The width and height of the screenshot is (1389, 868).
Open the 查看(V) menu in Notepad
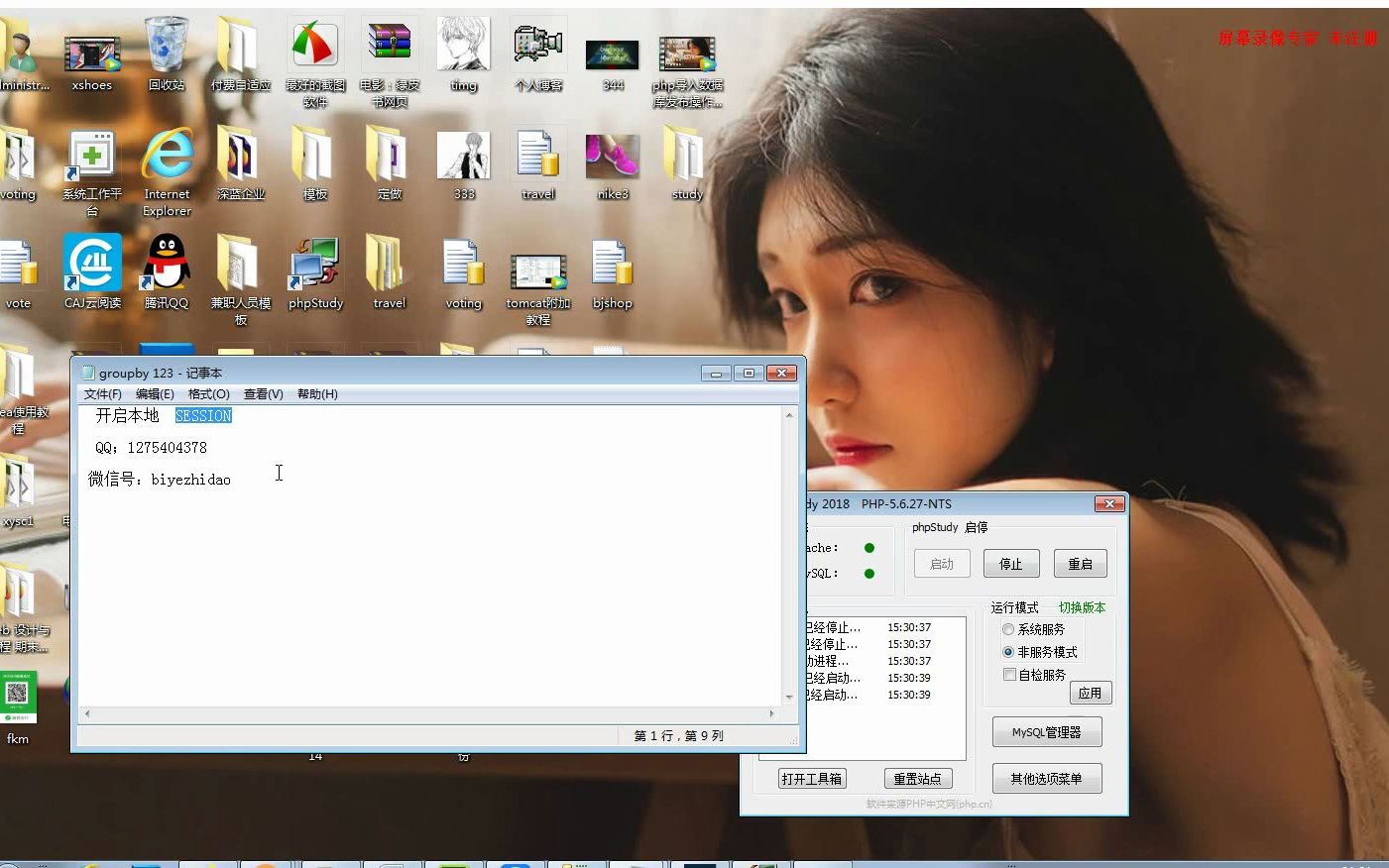tap(262, 393)
